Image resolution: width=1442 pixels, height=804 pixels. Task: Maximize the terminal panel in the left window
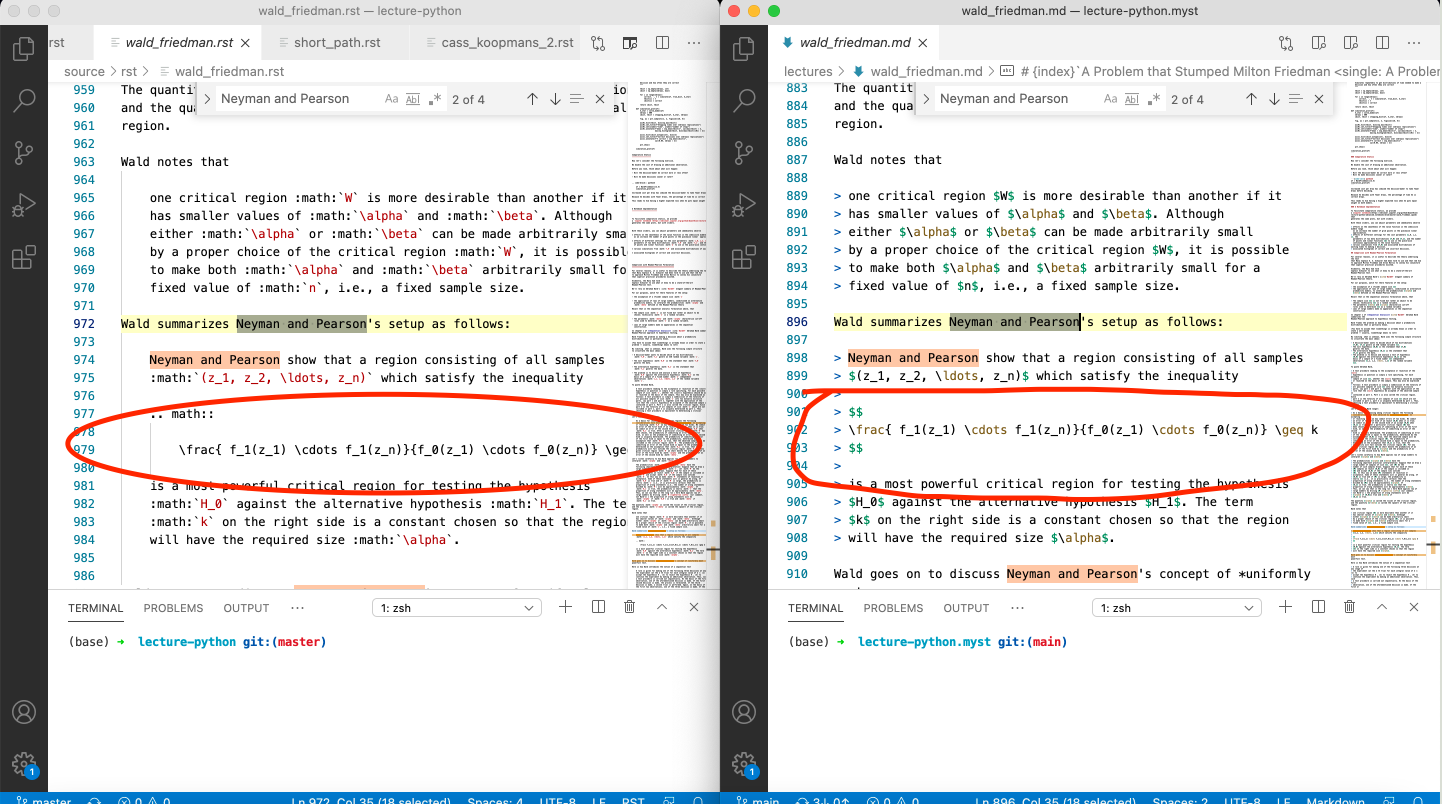pyautogui.click(x=662, y=607)
